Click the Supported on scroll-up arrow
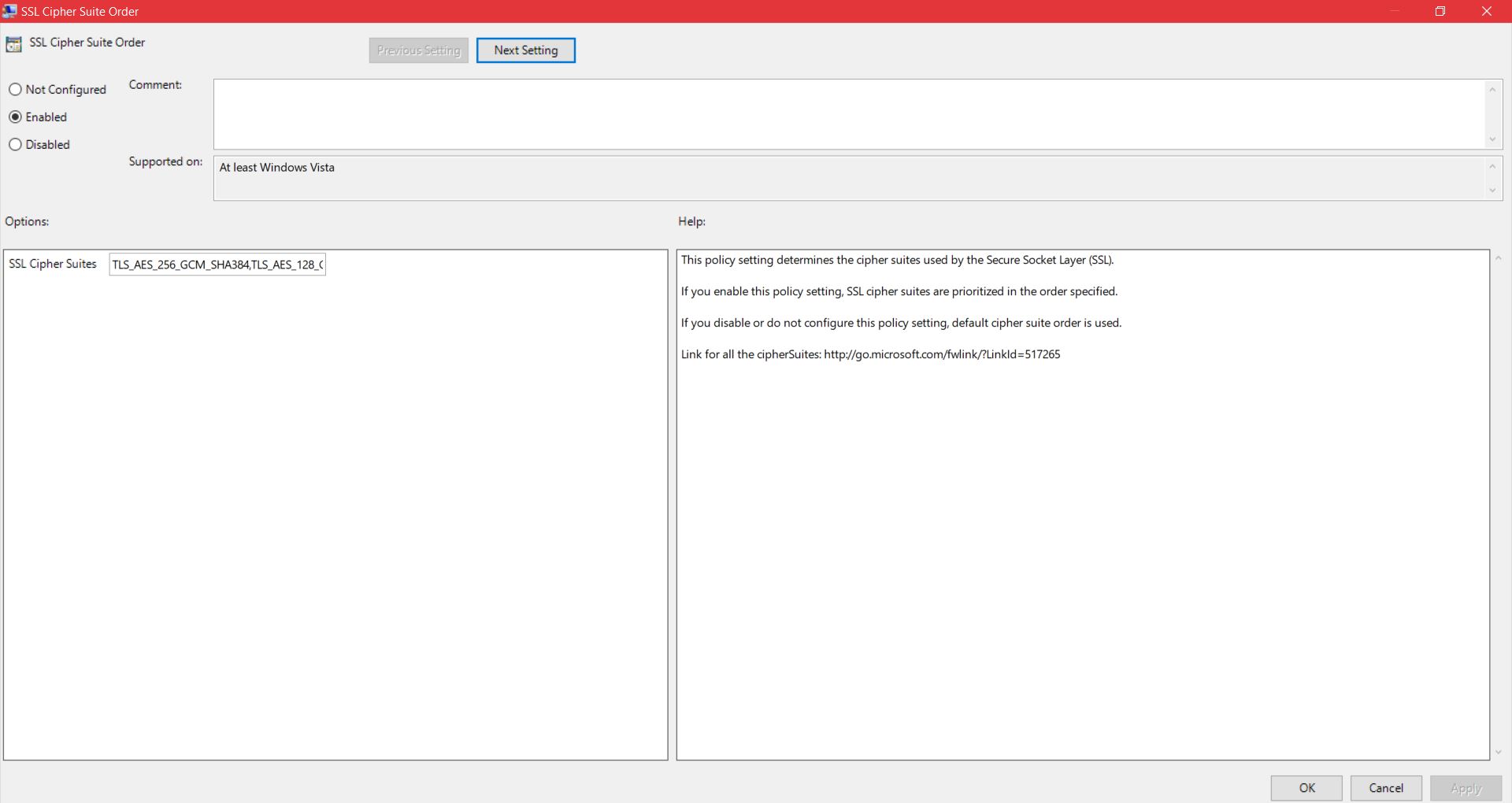Screen dimensions: 1512x803 [x=1493, y=166]
